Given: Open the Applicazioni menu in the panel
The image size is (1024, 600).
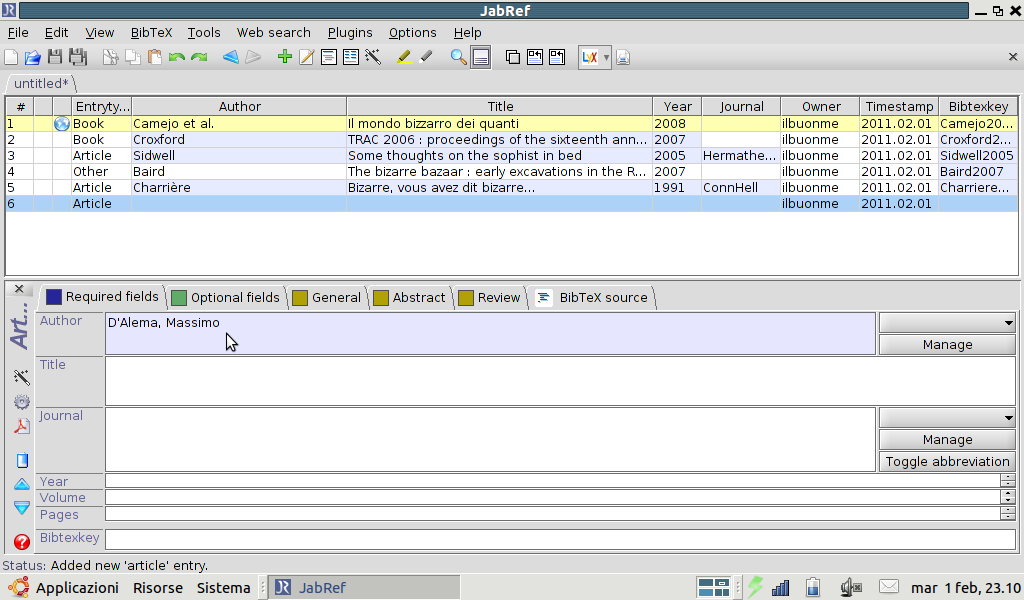Looking at the screenshot, I should 77,588.
